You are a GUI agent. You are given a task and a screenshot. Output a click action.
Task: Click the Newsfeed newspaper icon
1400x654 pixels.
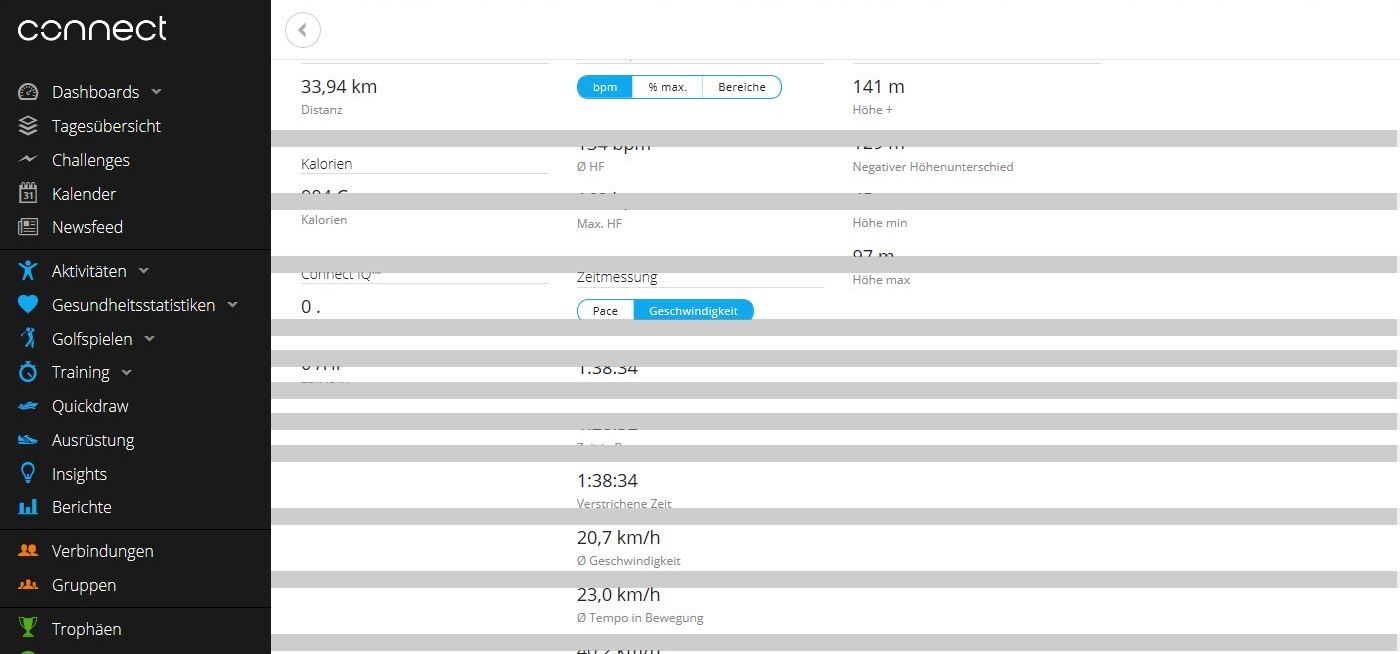(x=28, y=227)
